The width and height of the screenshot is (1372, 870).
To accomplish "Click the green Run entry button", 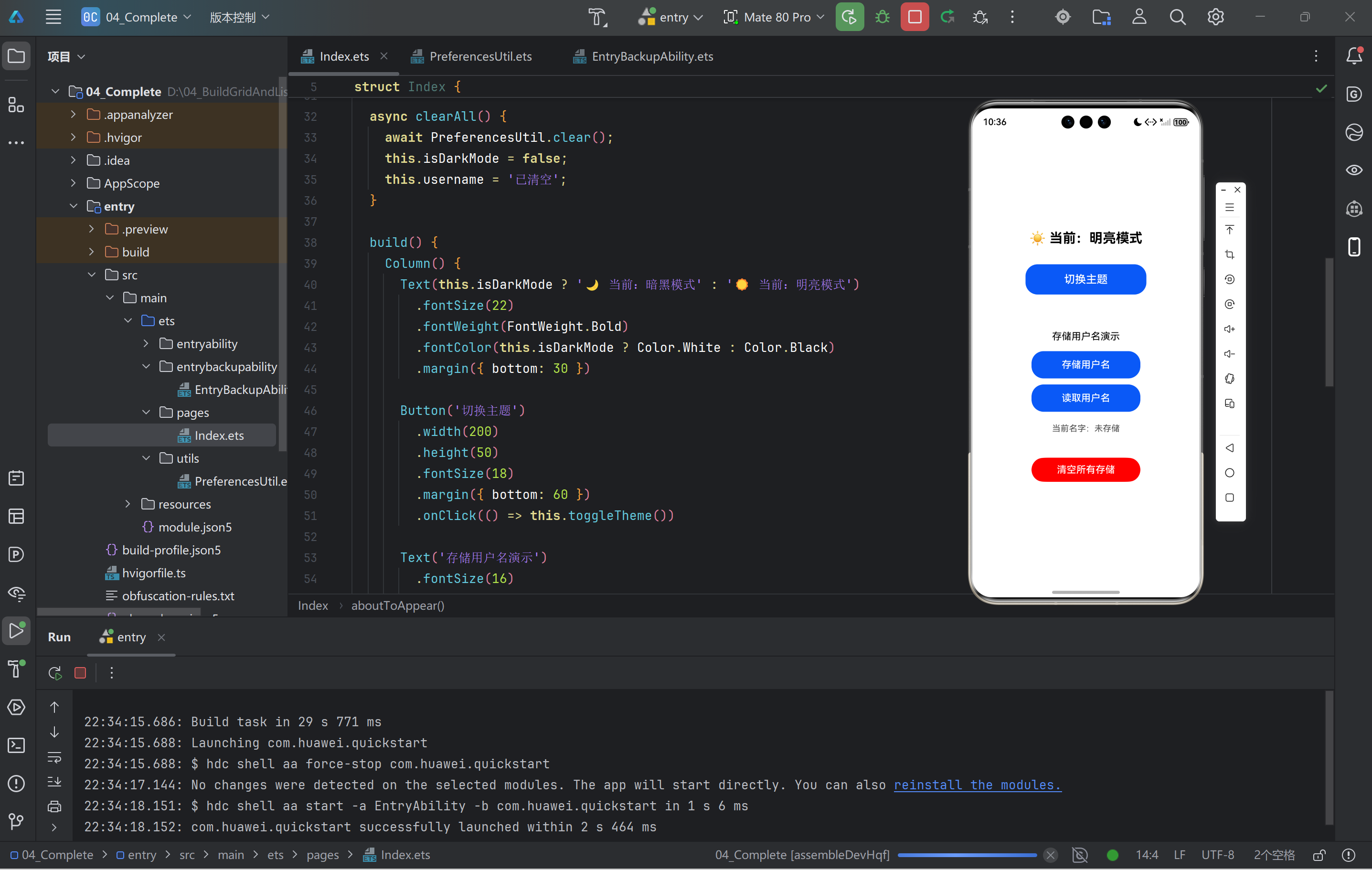I will (x=849, y=17).
